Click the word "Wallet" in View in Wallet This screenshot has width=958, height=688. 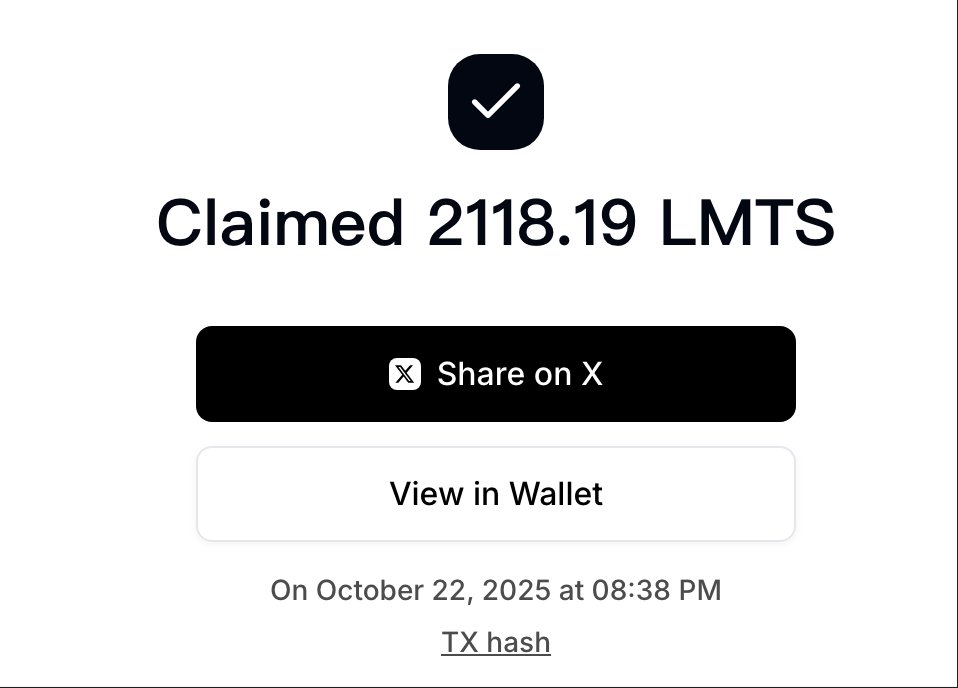tap(556, 494)
